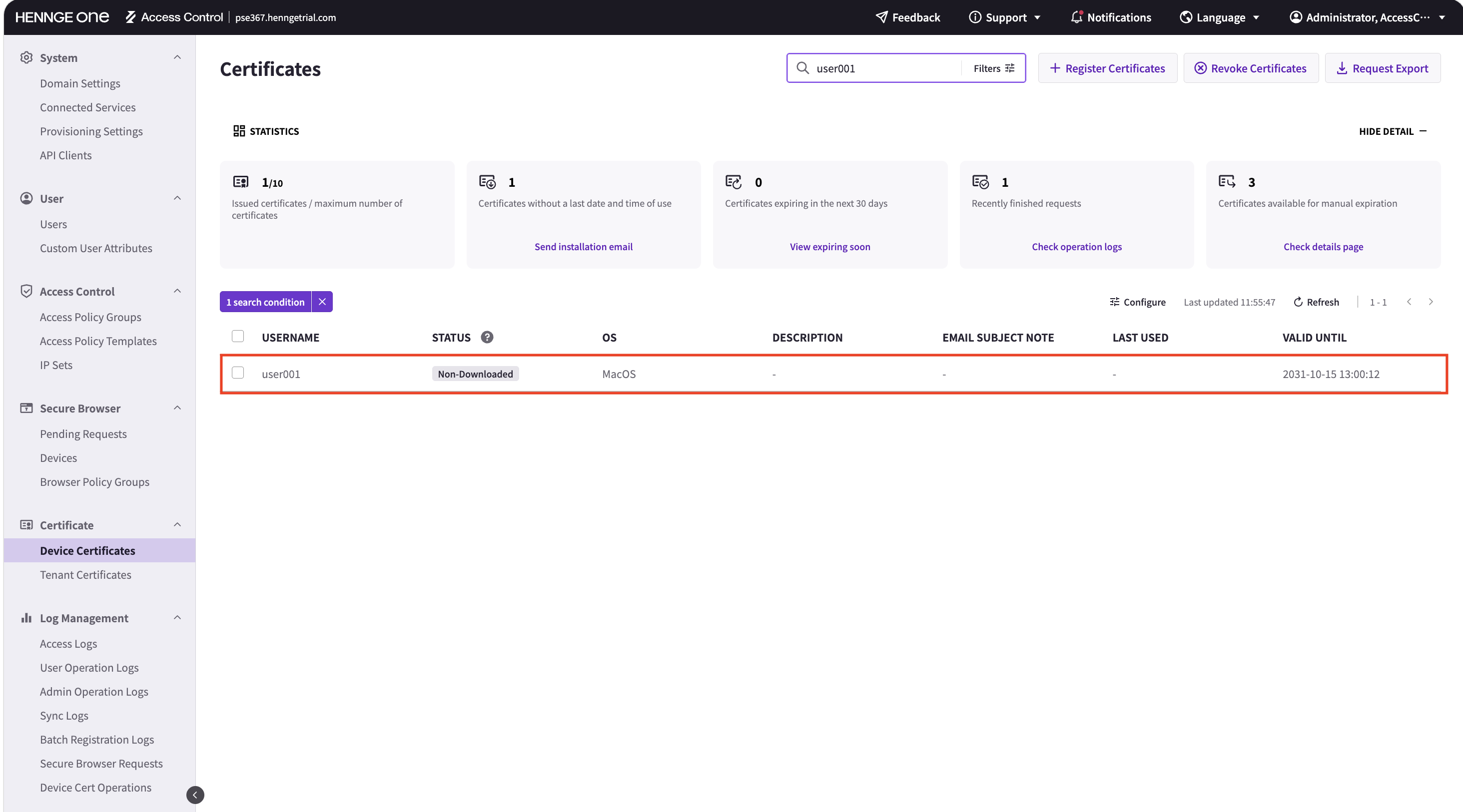Screen dimensions: 1463x812
Task: Collapse the Access Control section chevron
Action: (177, 291)
